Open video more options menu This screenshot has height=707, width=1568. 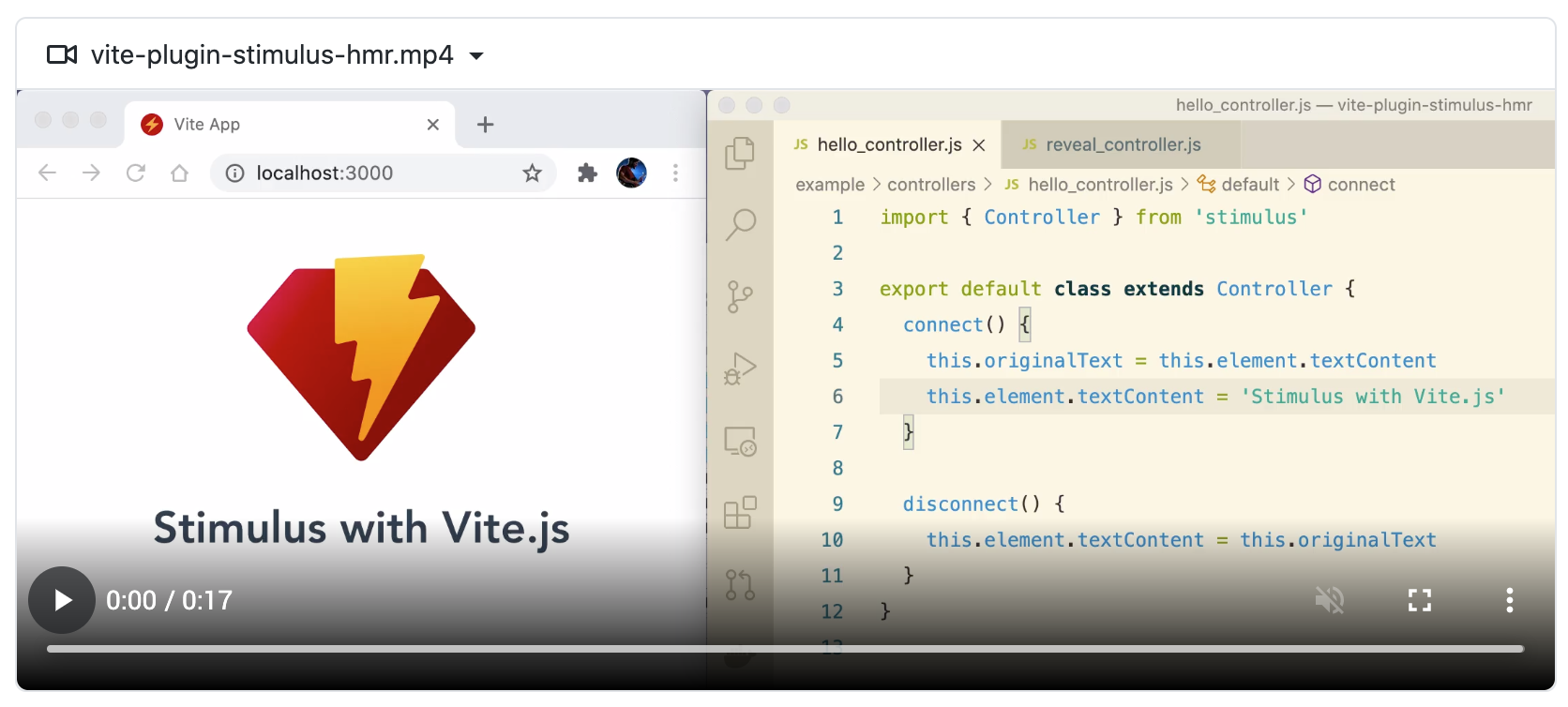(1509, 600)
